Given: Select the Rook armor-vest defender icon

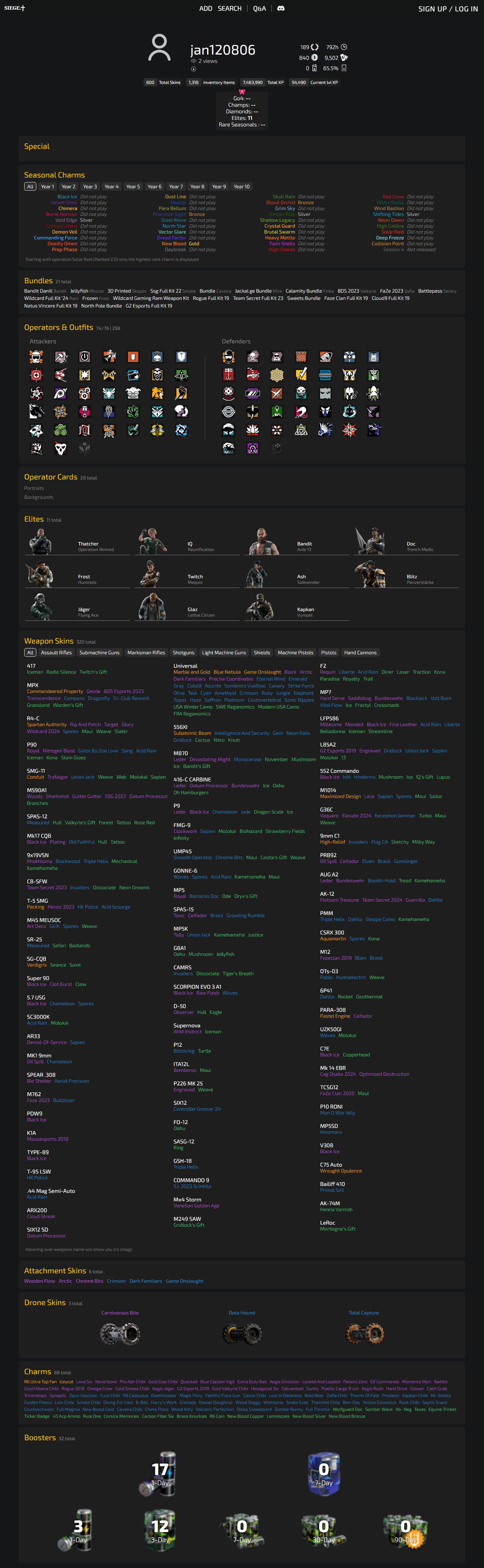Looking at the screenshot, I should [x=373, y=357].
